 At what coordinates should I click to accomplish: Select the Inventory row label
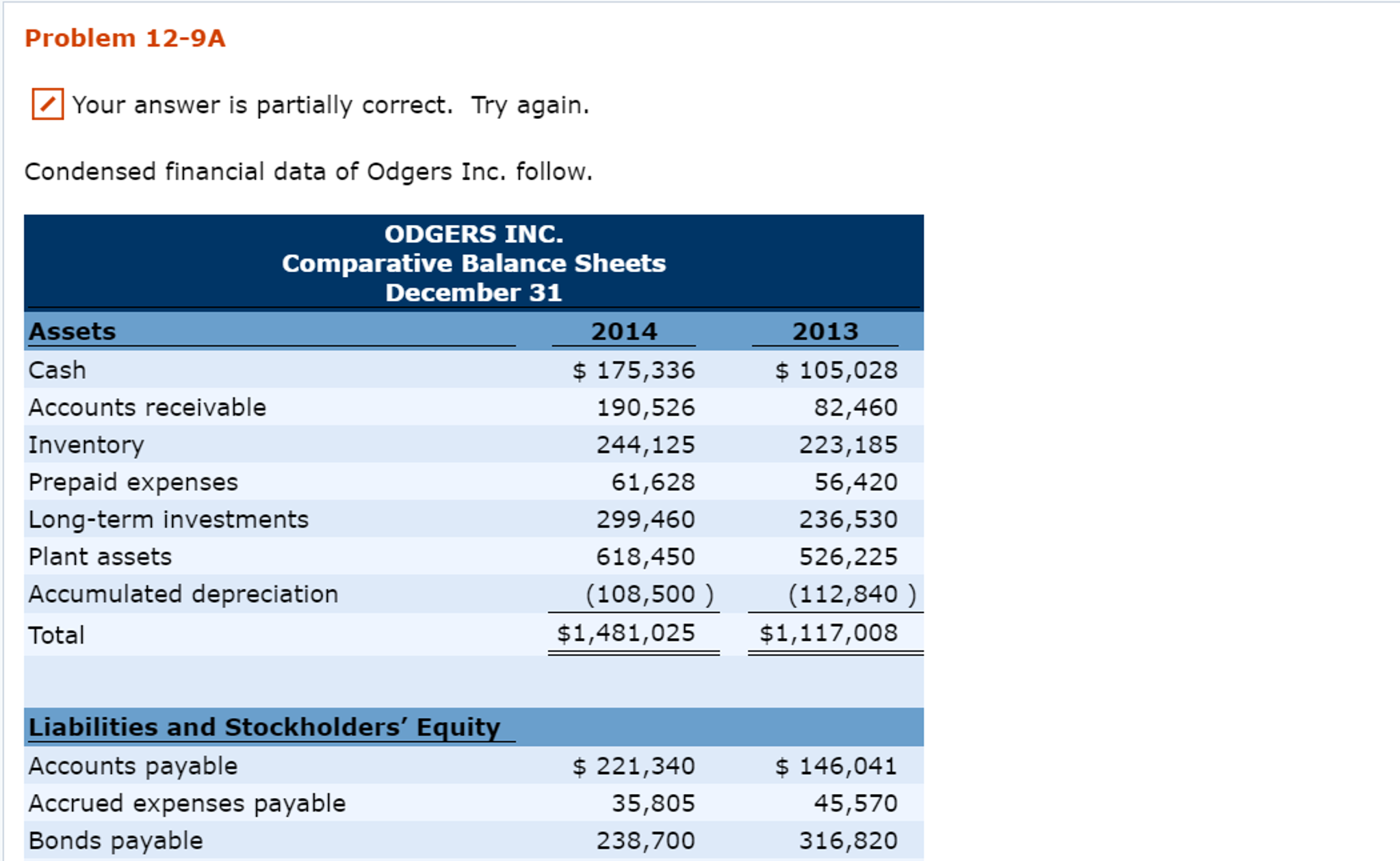point(86,445)
